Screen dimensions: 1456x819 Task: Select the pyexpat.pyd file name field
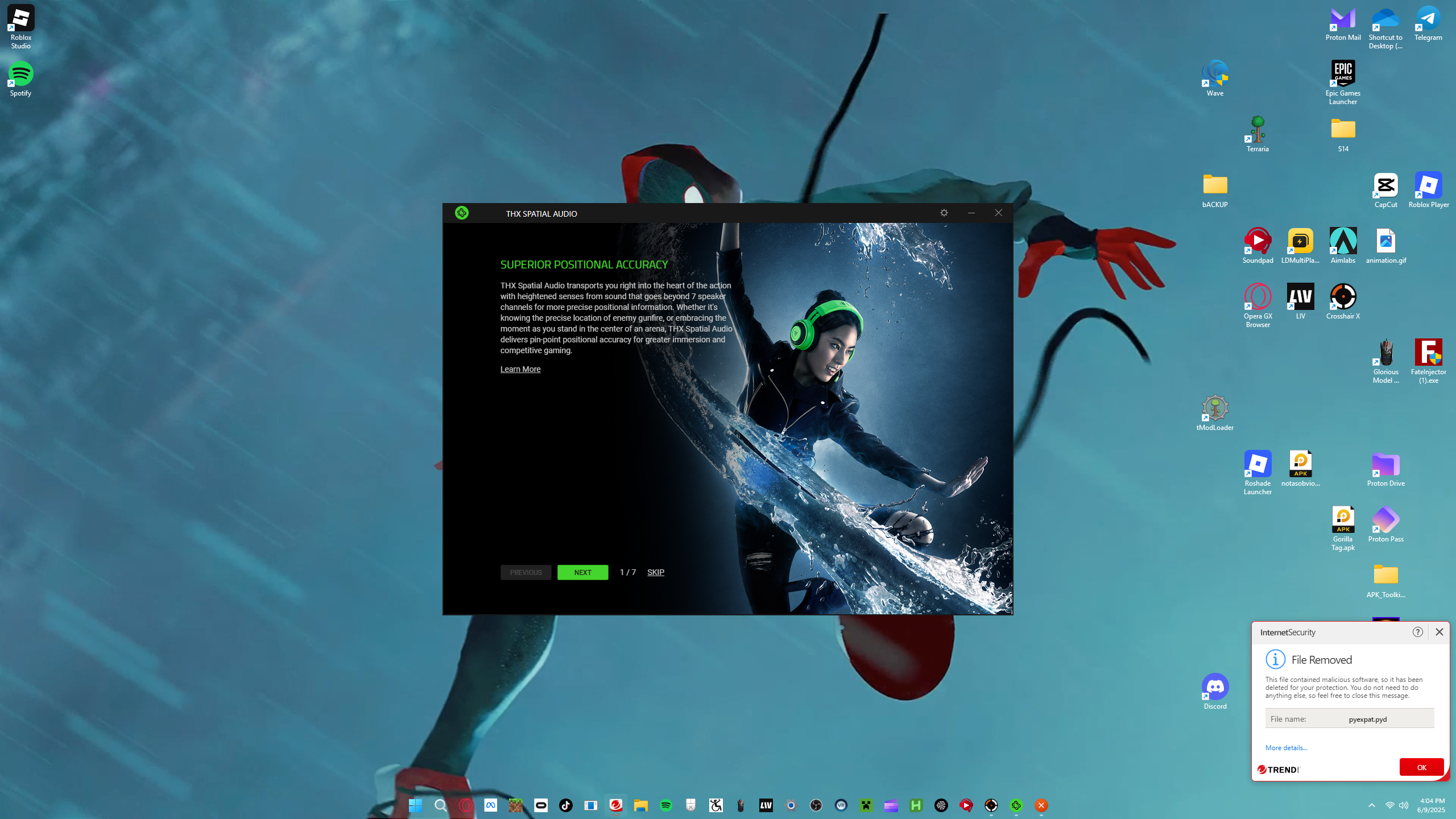click(1367, 719)
